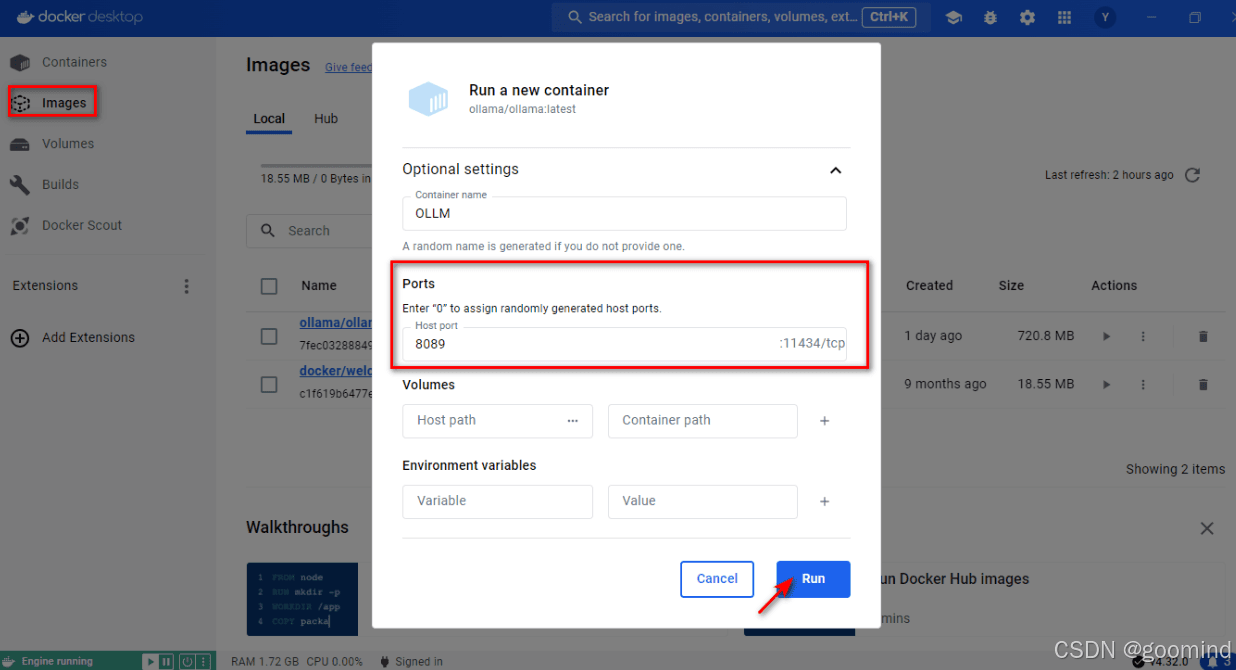The height and width of the screenshot is (670, 1236).
Task: Delete the ollama image via trash icon
Action: point(1203,336)
